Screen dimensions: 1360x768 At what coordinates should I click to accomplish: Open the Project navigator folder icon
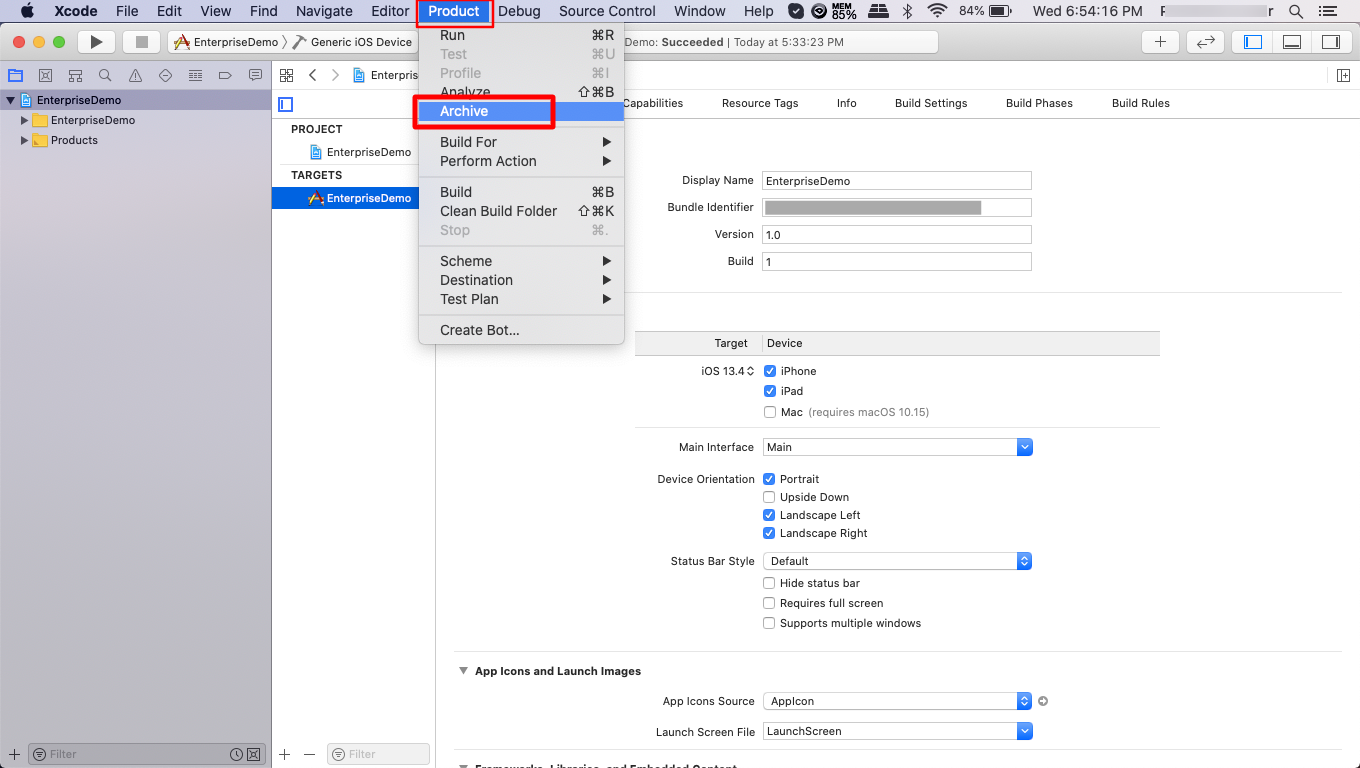(x=15, y=75)
